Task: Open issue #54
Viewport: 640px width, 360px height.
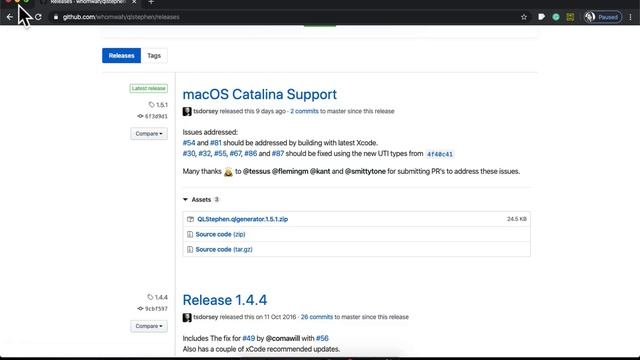Action: click(x=189, y=143)
